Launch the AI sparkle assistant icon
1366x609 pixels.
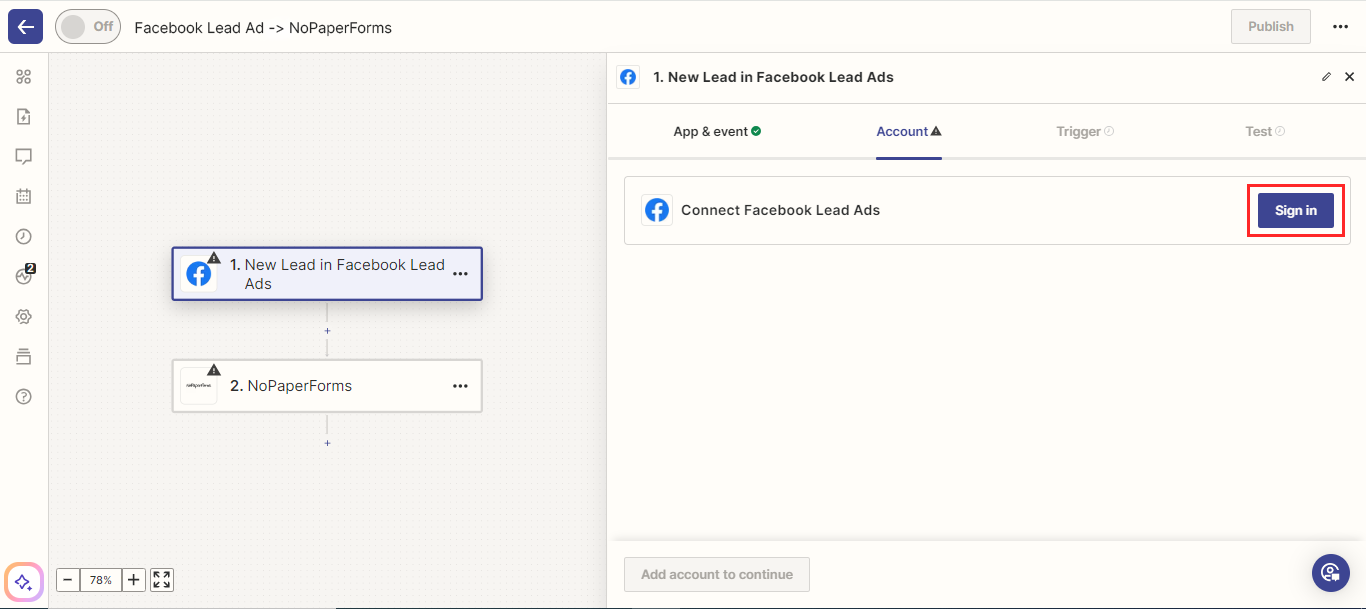click(x=24, y=582)
